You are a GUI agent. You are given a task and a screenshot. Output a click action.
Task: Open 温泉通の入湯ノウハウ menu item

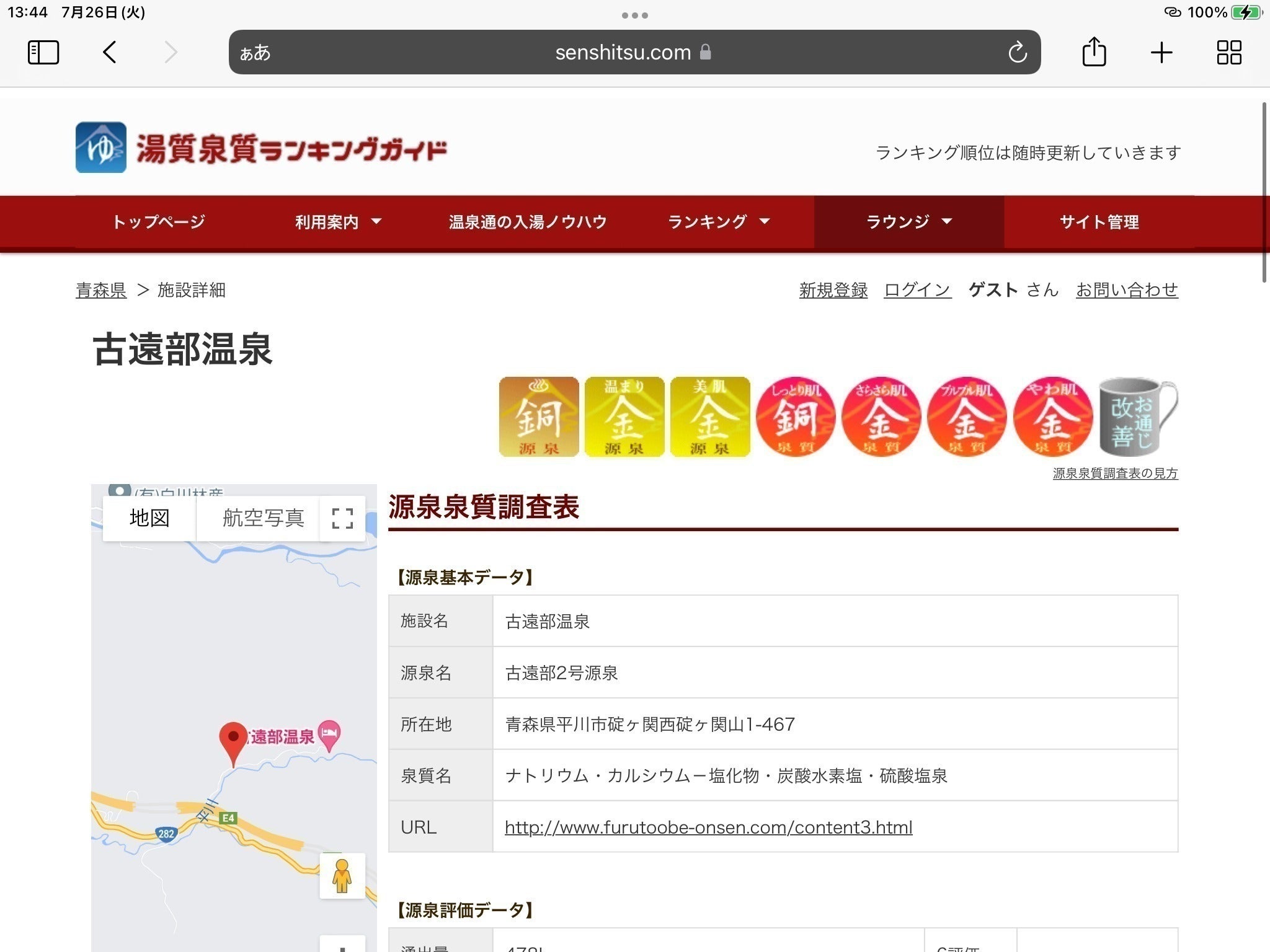(x=527, y=222)
